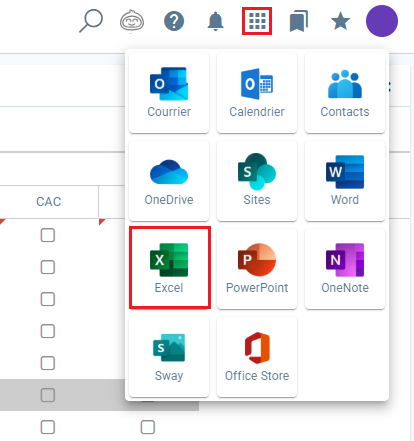This screenshot has height=441, width=414.
Task: Tick the second CAC column checkbox
Action: click(x=48, y=267)
